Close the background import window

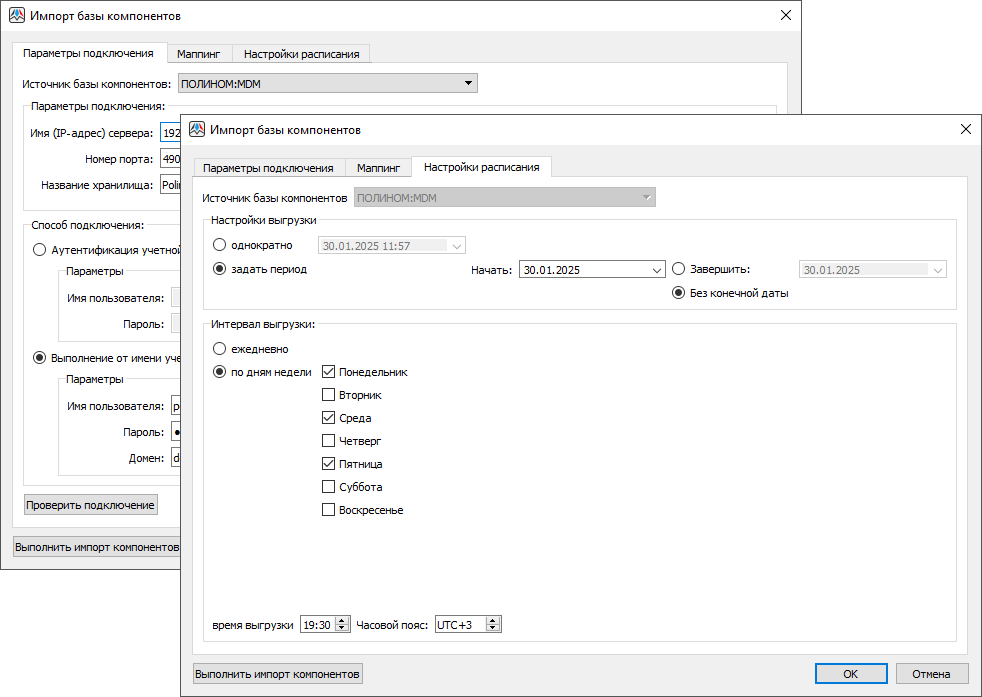(x=785, y=16)
